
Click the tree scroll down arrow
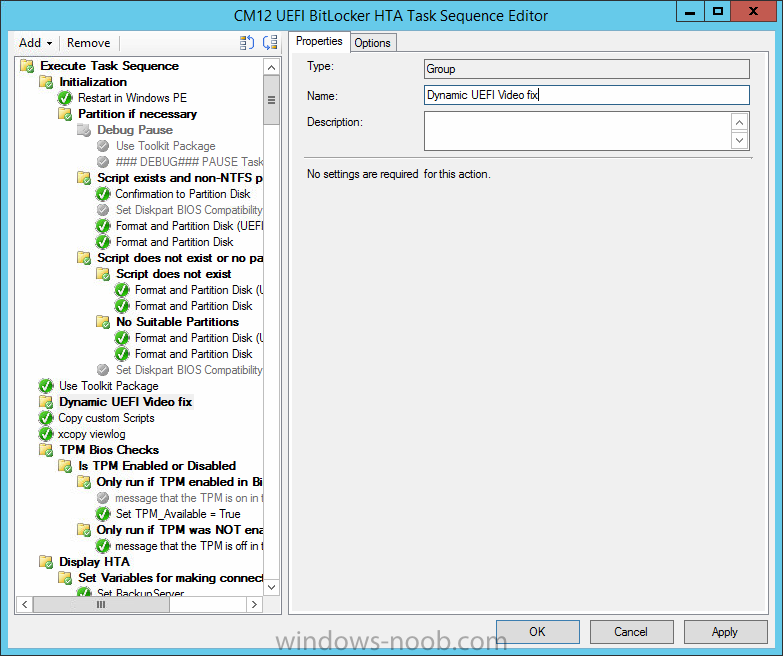pyautogui.click(x=271, y=587)
